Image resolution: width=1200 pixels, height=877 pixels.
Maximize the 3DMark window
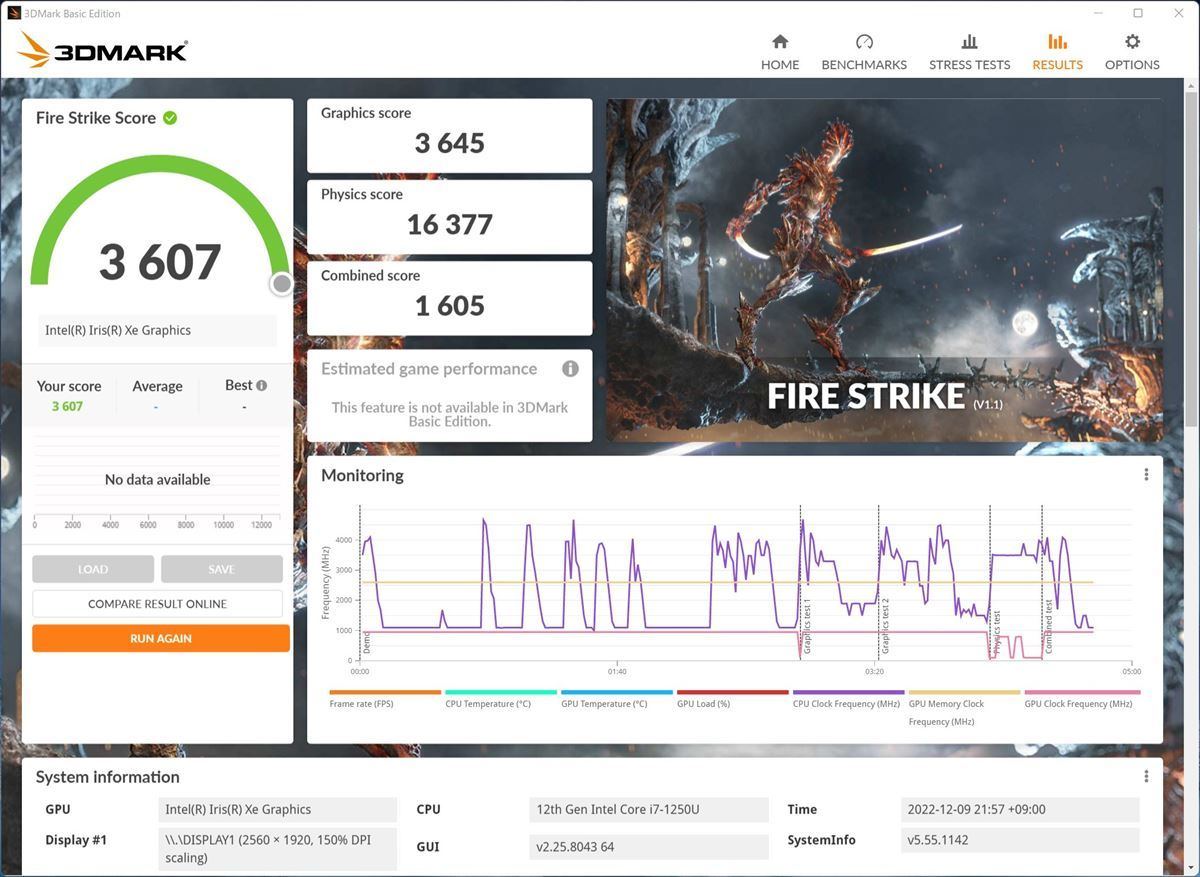point(1138,13)
